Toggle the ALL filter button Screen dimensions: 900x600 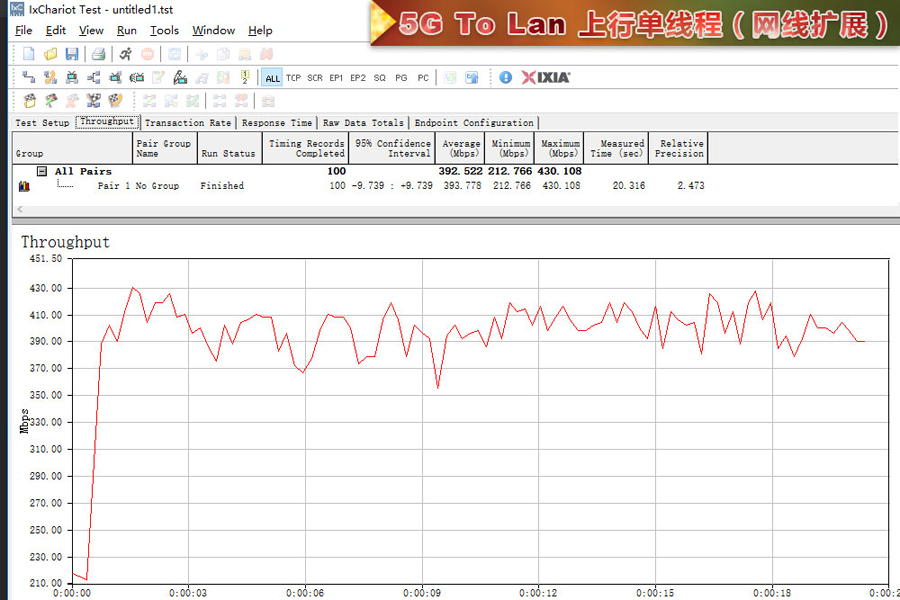click(x=272, y=78)
